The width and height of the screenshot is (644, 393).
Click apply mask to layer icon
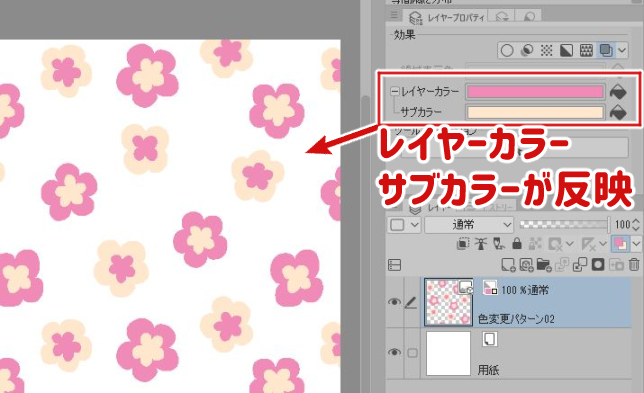tap(616, 265)
